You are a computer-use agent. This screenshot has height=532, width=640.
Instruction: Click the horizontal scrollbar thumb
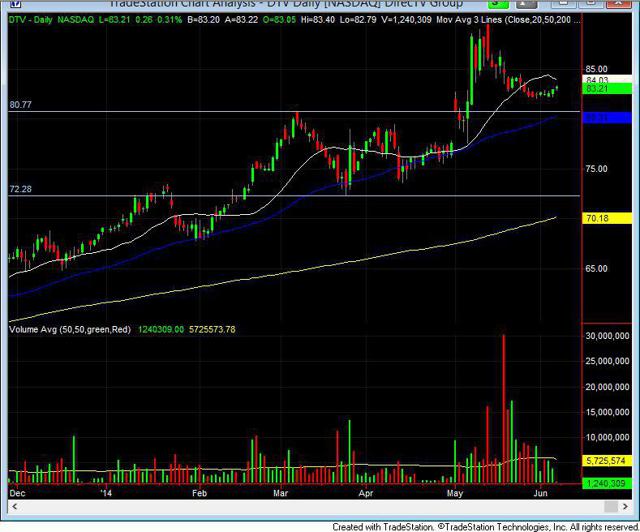pyautogui.click(x=611, y=507)
